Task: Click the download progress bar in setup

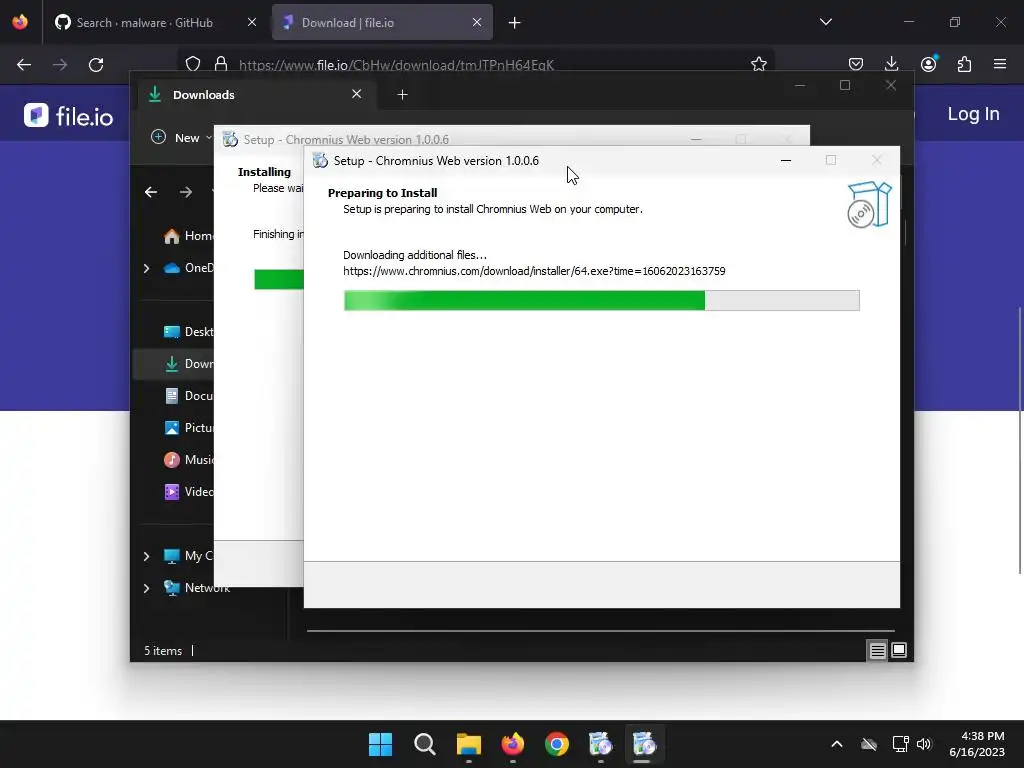Action: 601,300
